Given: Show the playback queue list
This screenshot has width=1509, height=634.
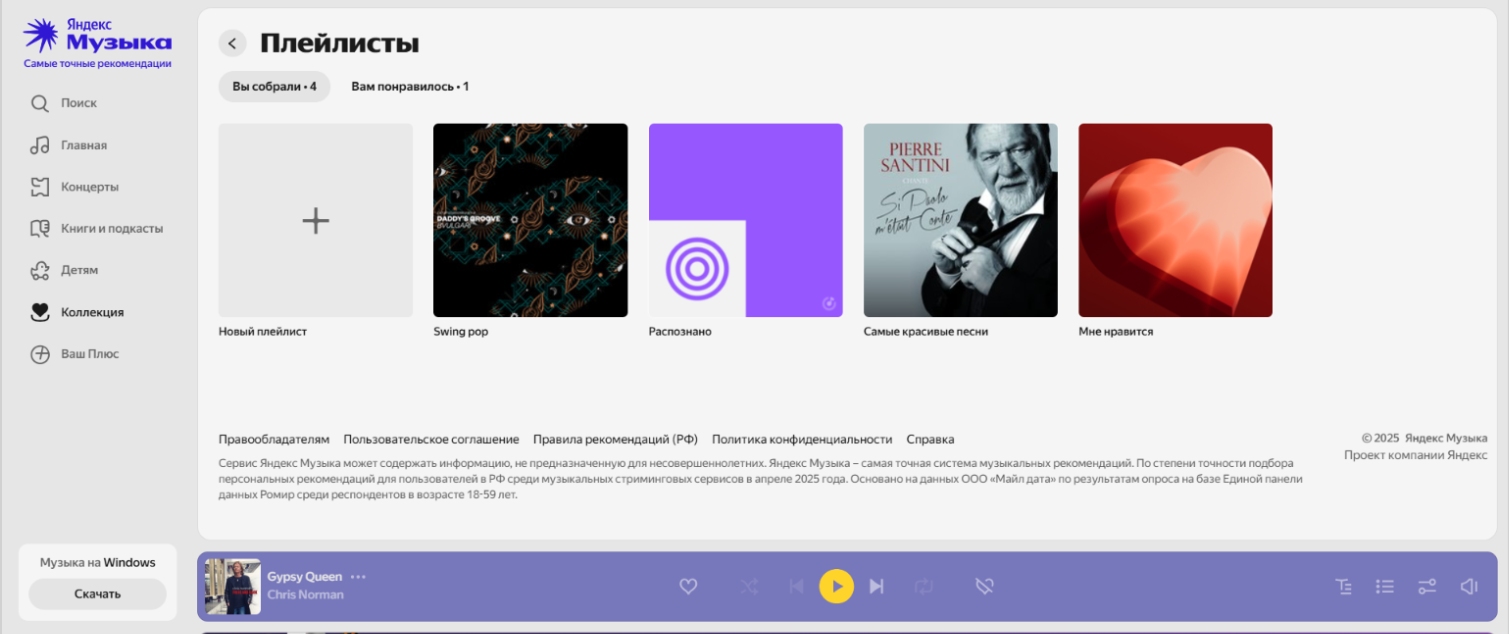Looking at the screenshot, I should coord(1385,587).
